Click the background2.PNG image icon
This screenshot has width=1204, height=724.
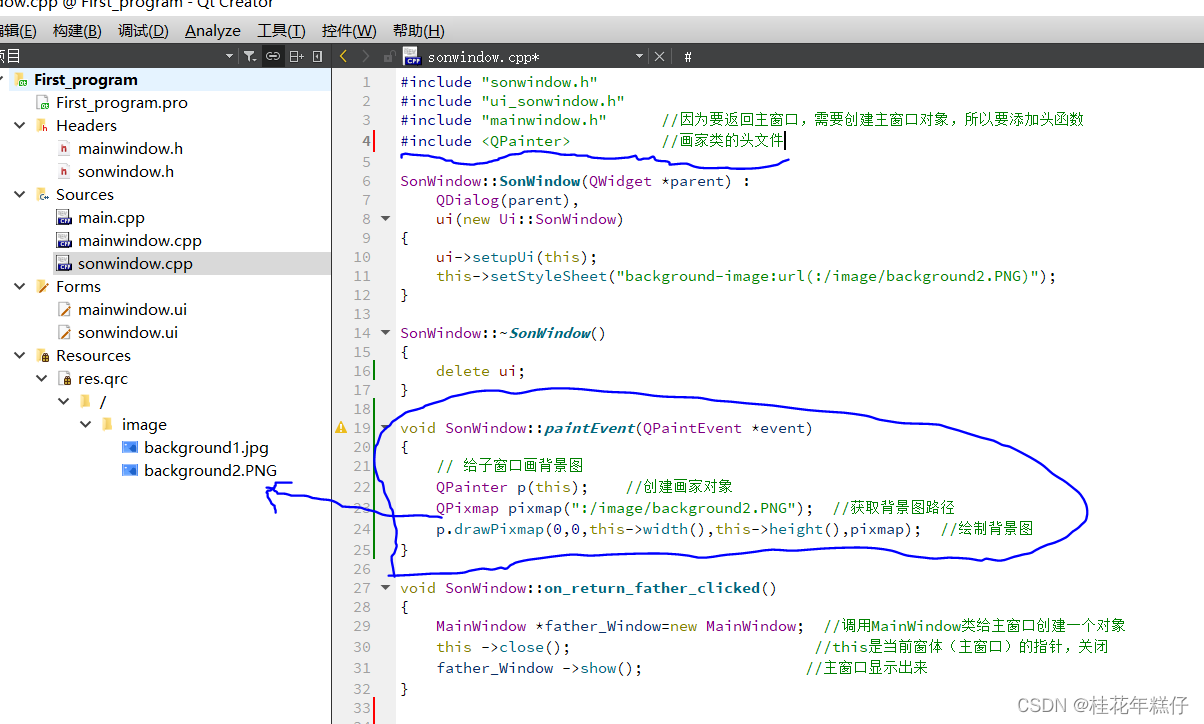(x=129, y=471)
